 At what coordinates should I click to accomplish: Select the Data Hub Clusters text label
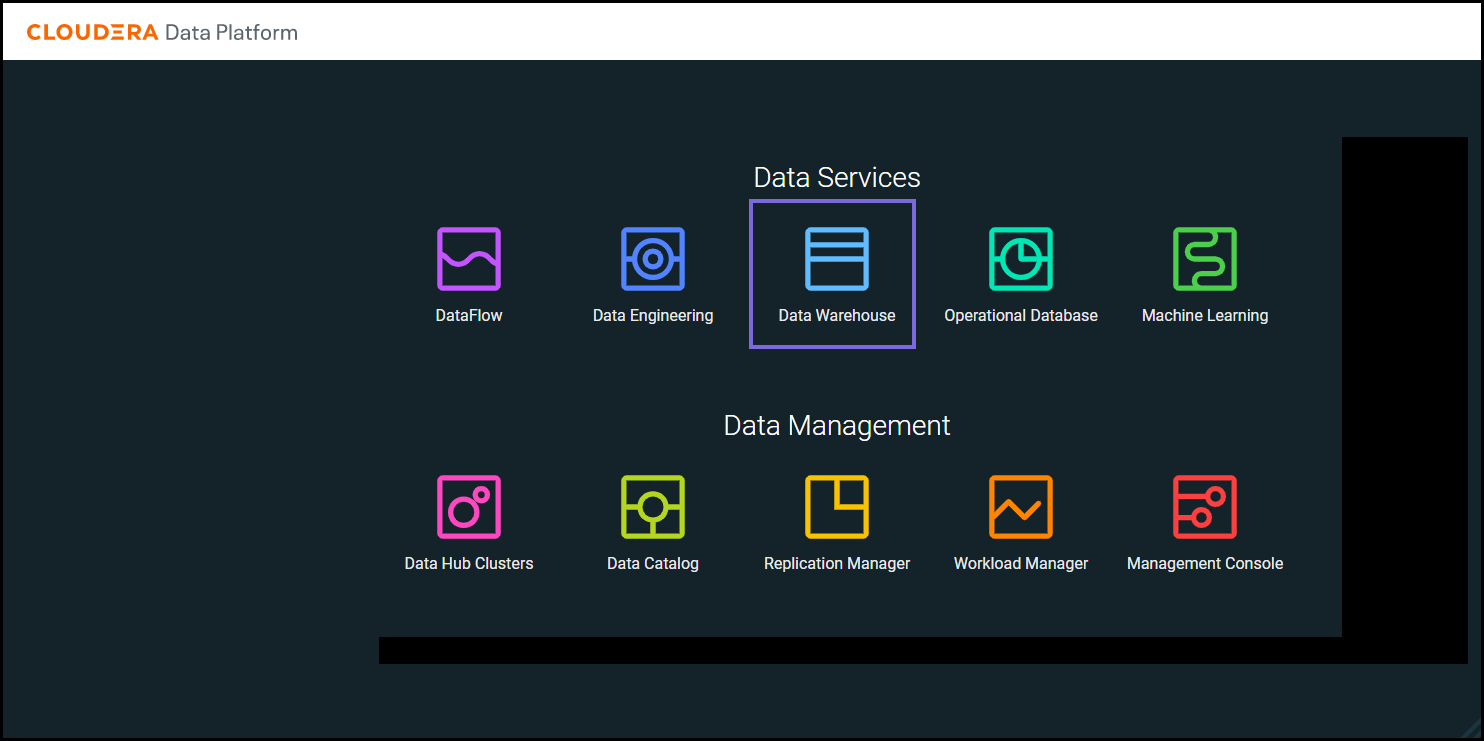pyautogui.click(x=469, y=564)
